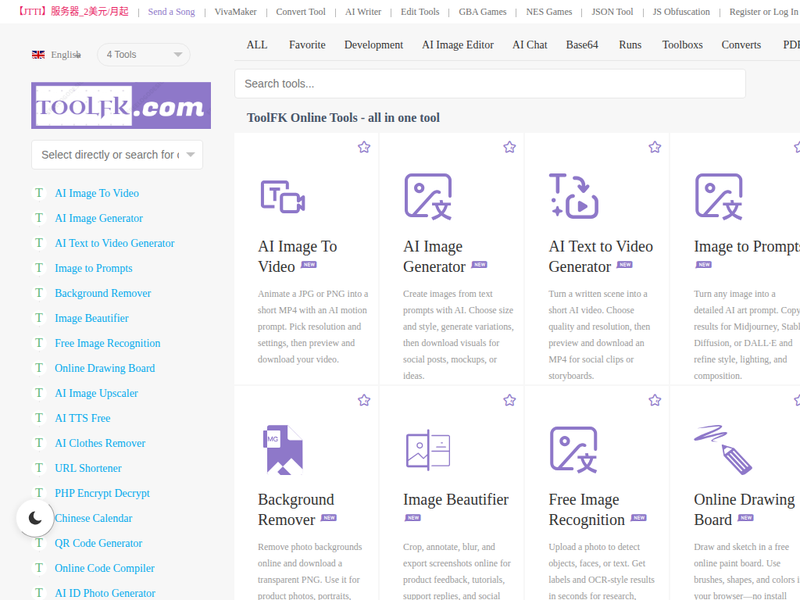Image resolution: width=800 pixels, height=600 pixels.
Task: Open the AI Image Editor category tab
Action: click(x=458, y=45)
